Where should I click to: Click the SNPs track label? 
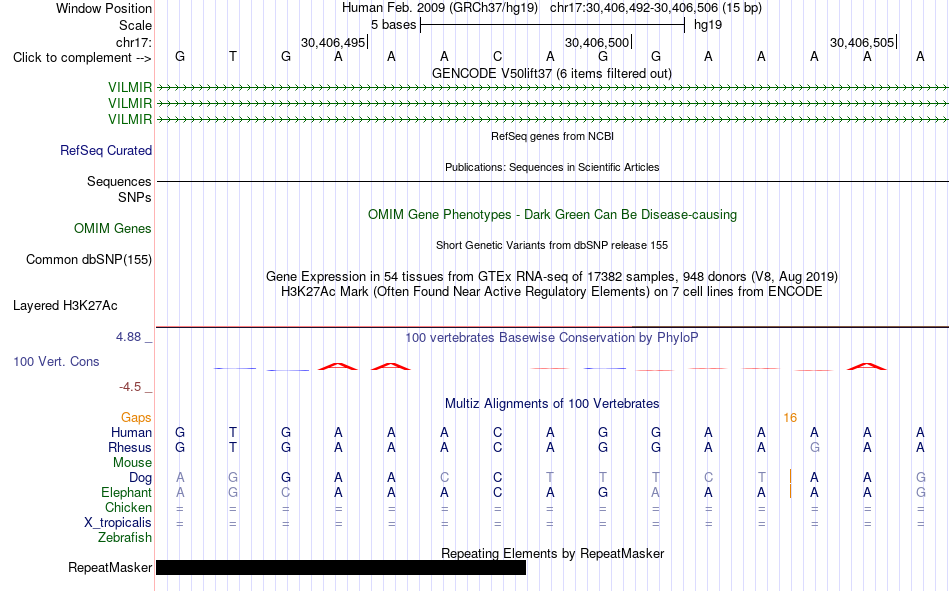(x=135, y=198)
